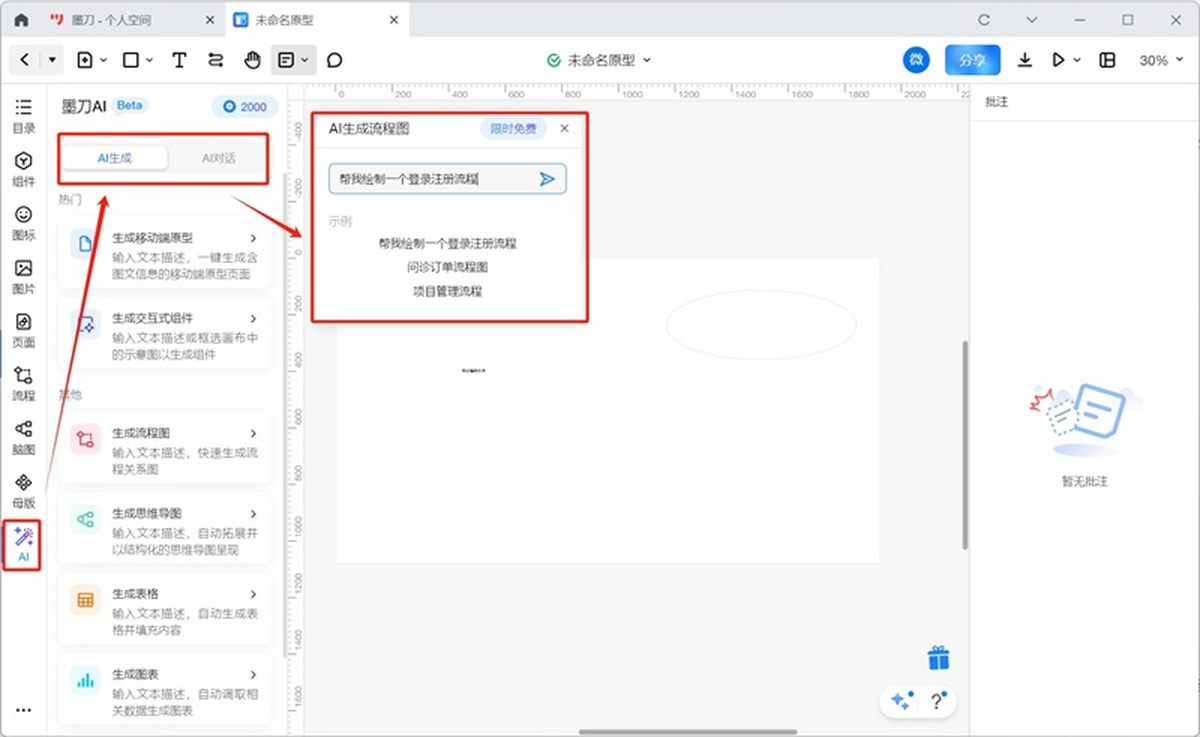Click the refresh icon in title bar
Viewport: 1200px width, 737px height.
[x=984, y=20]
